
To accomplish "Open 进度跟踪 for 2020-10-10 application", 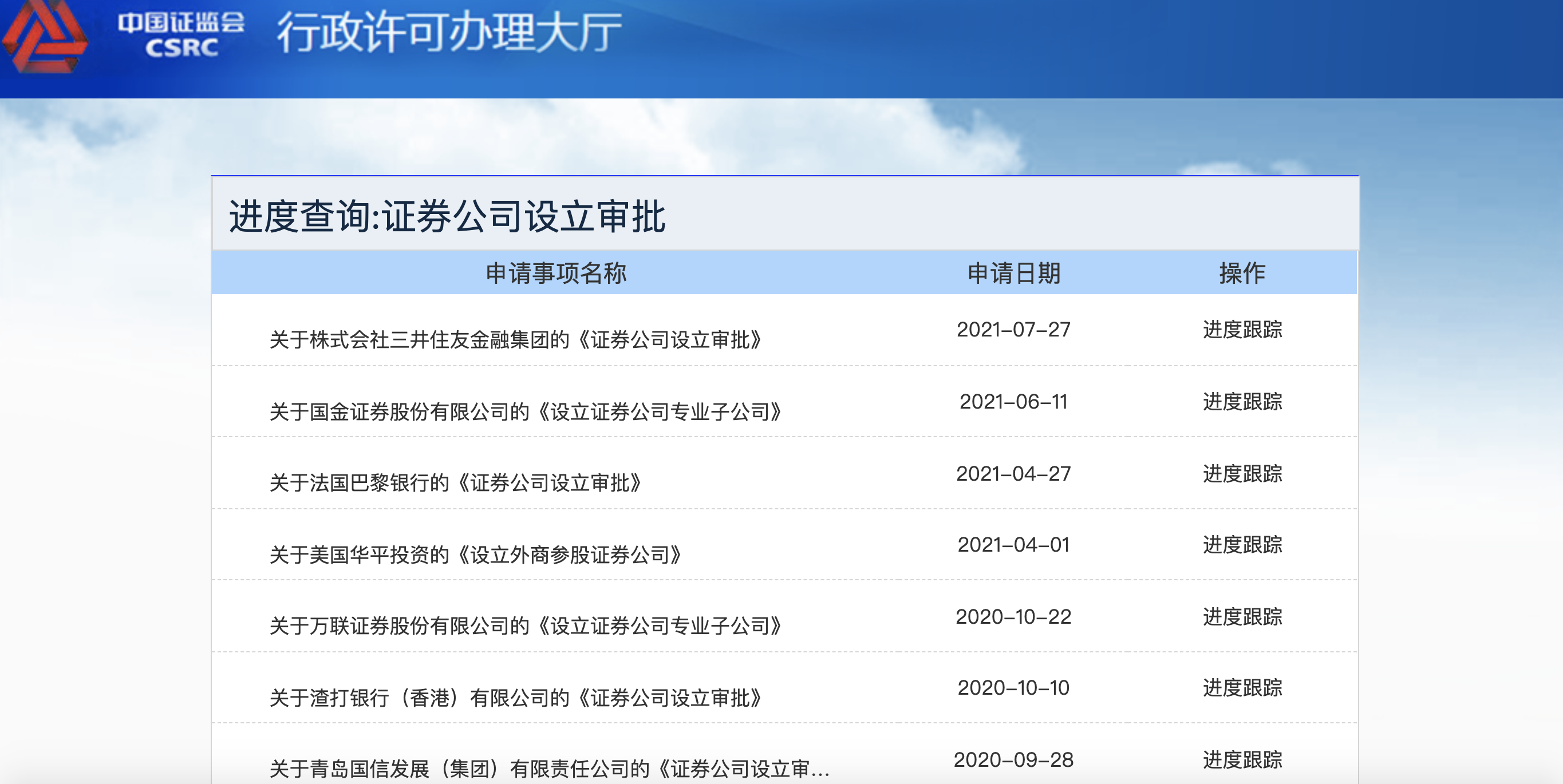I will (1242, 688).
